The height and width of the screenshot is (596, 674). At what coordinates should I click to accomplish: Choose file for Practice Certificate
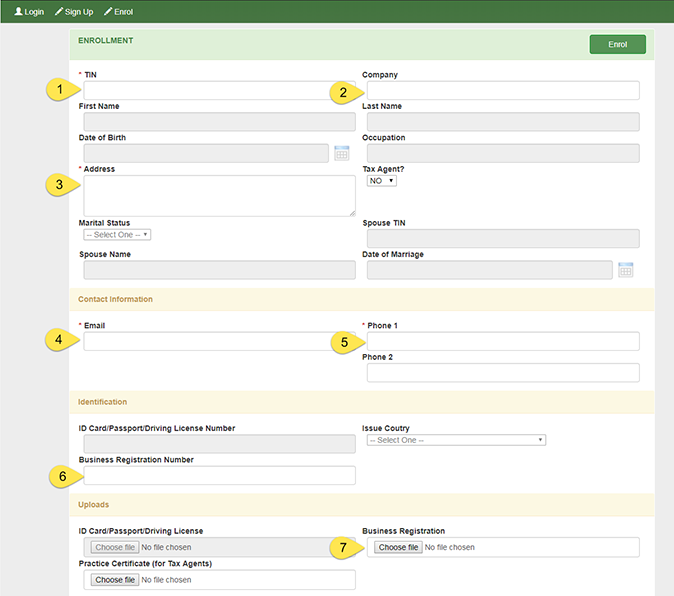pos(115,580)
